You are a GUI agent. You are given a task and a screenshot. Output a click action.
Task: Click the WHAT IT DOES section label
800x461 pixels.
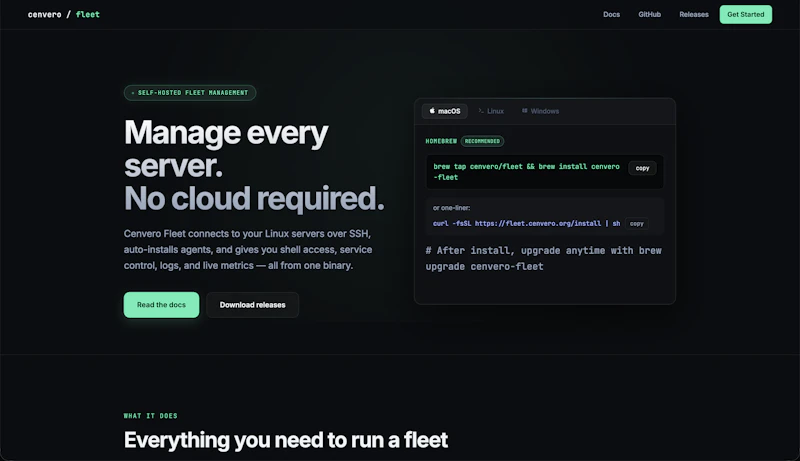(151, 416)
